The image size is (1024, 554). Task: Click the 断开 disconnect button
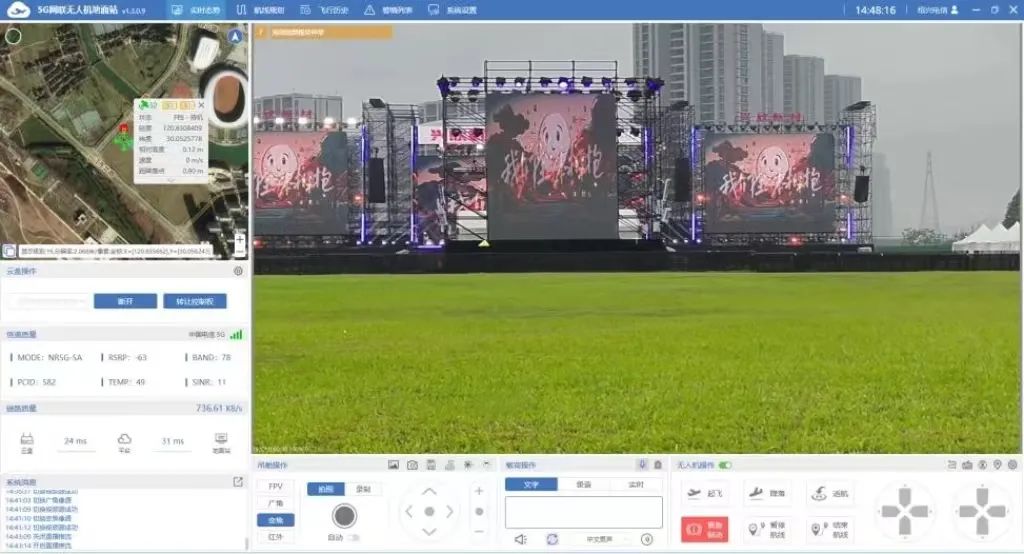(x=125, y=301)
